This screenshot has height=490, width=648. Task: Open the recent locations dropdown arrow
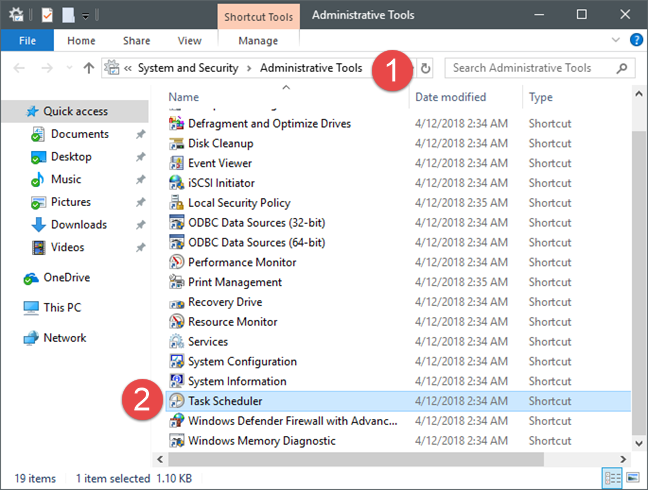[x=69, y=68]
